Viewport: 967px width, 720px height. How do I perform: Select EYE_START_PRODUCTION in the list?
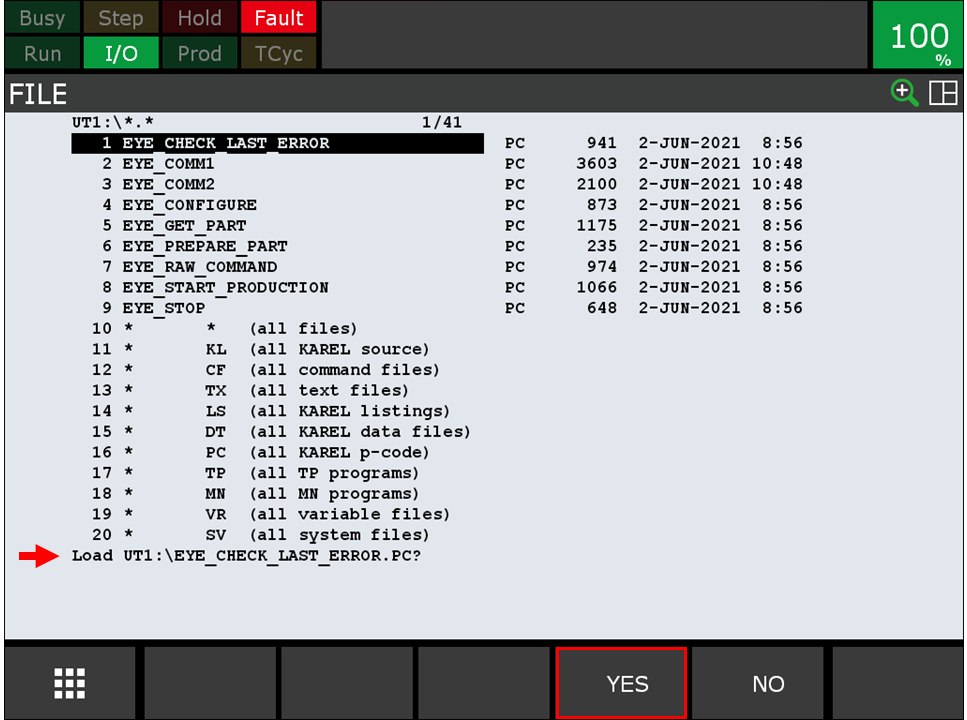225,288
